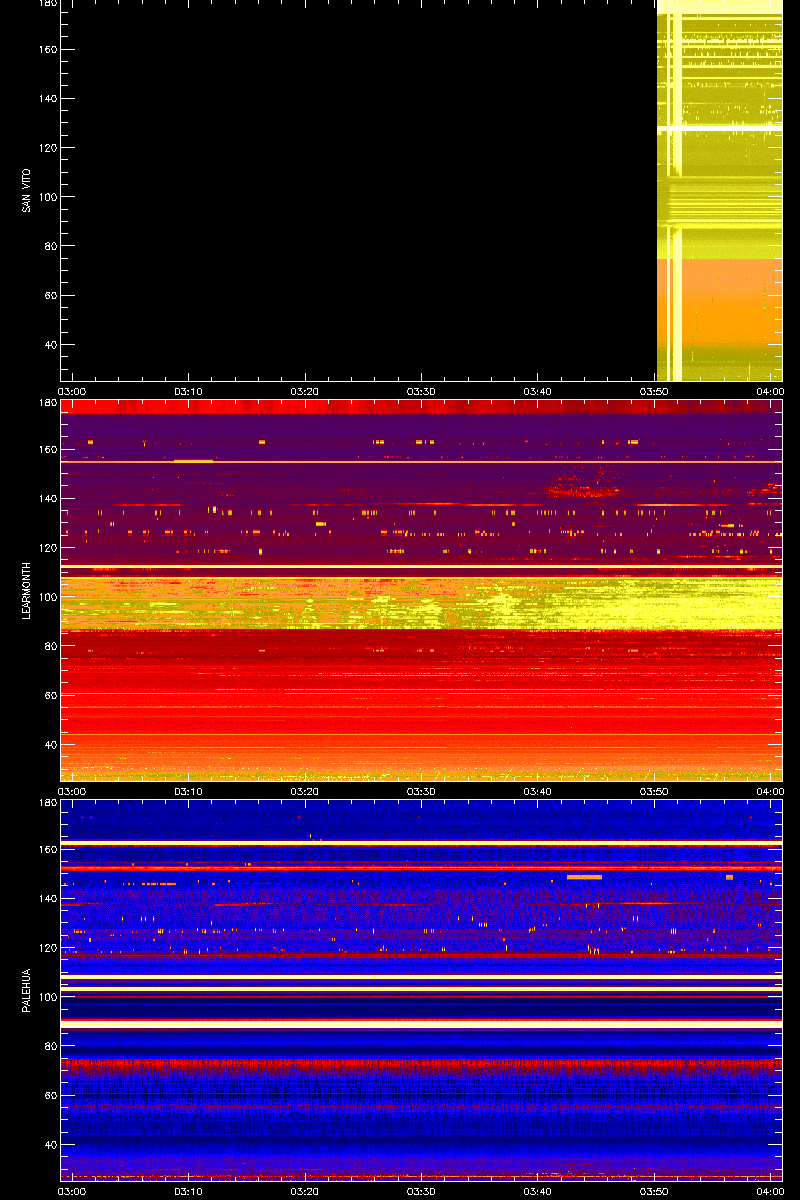This screenshot has width=800, height=1200.
Task: Choose the 100 tick label on Palehua axis
Action: (x=47, y=997)
